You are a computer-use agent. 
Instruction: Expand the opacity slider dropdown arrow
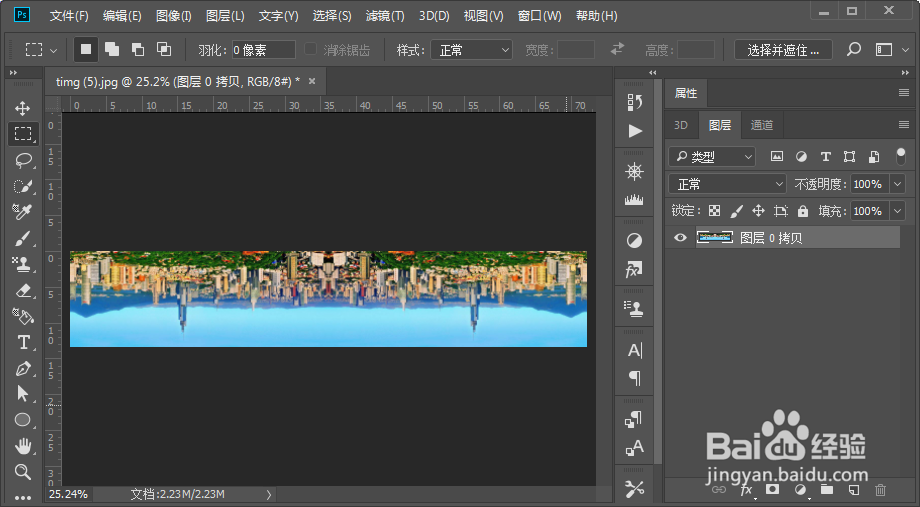(x=898, y=184)
